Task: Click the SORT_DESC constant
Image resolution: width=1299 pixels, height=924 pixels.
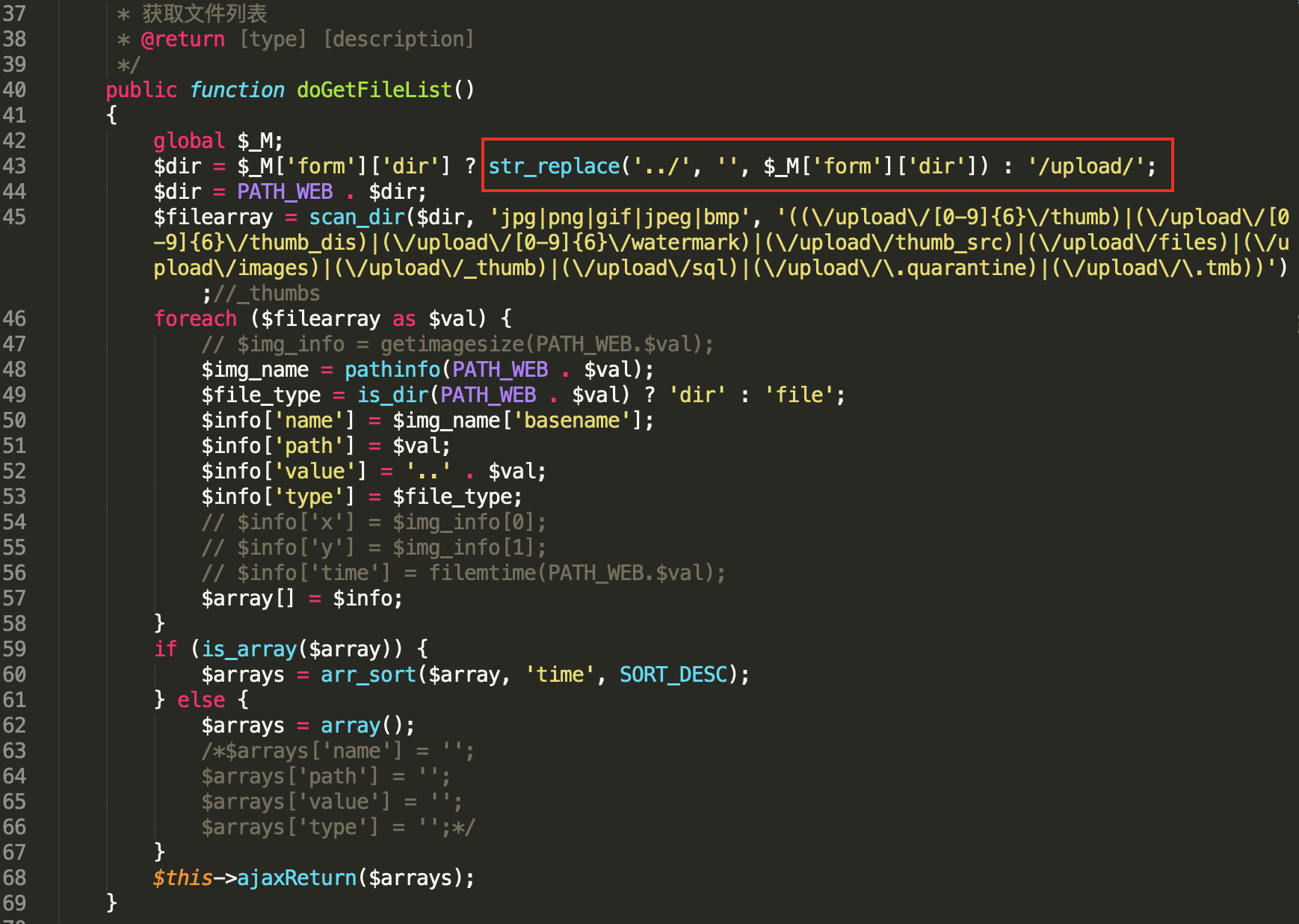Action: (673, 674)
